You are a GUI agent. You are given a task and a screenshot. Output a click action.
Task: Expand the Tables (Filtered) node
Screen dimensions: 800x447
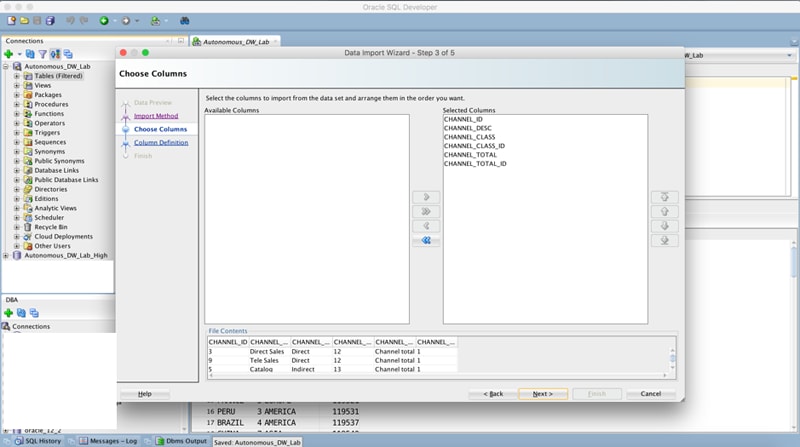16,76
